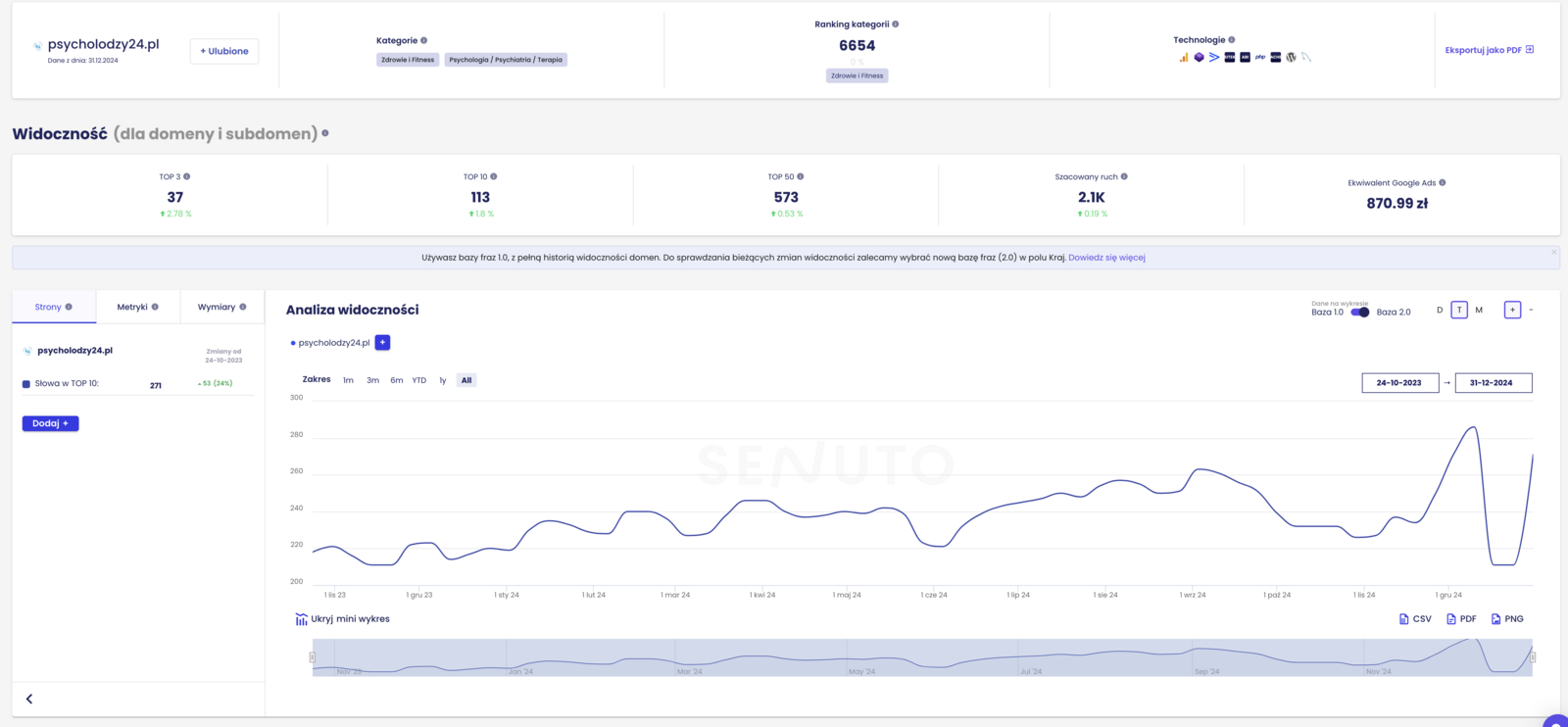Click Psychologia / Psychiatria / Terapia tag
The height and width of the screenshot is (727, 1568).
click(x=506, y=60)
